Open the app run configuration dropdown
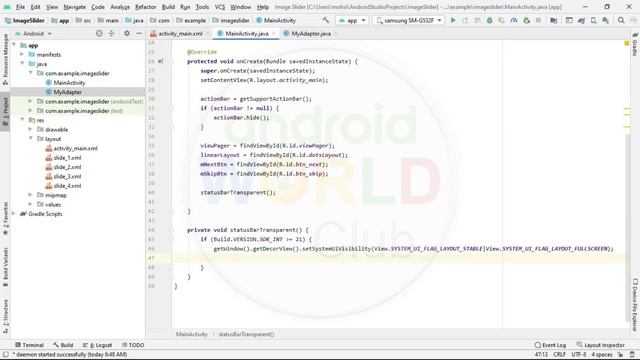Screen dimensions: 640x360 (x=352, y=20)
